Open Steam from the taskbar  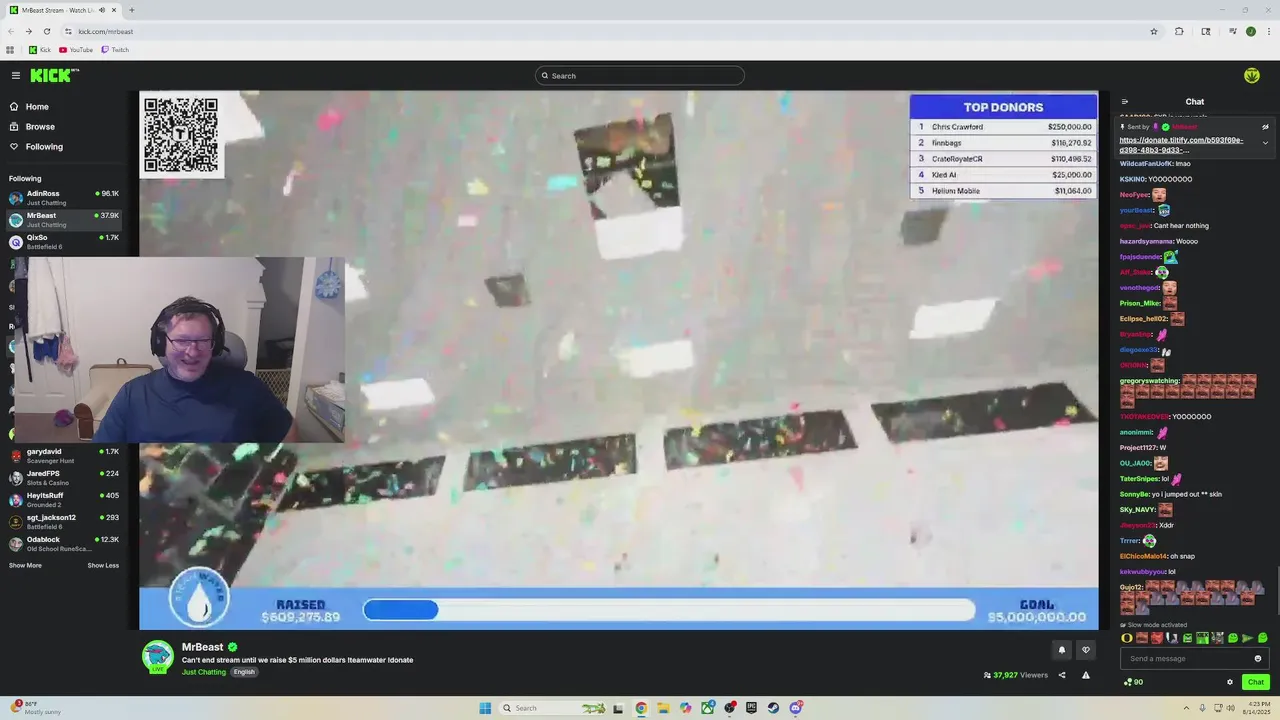(773, 708)
